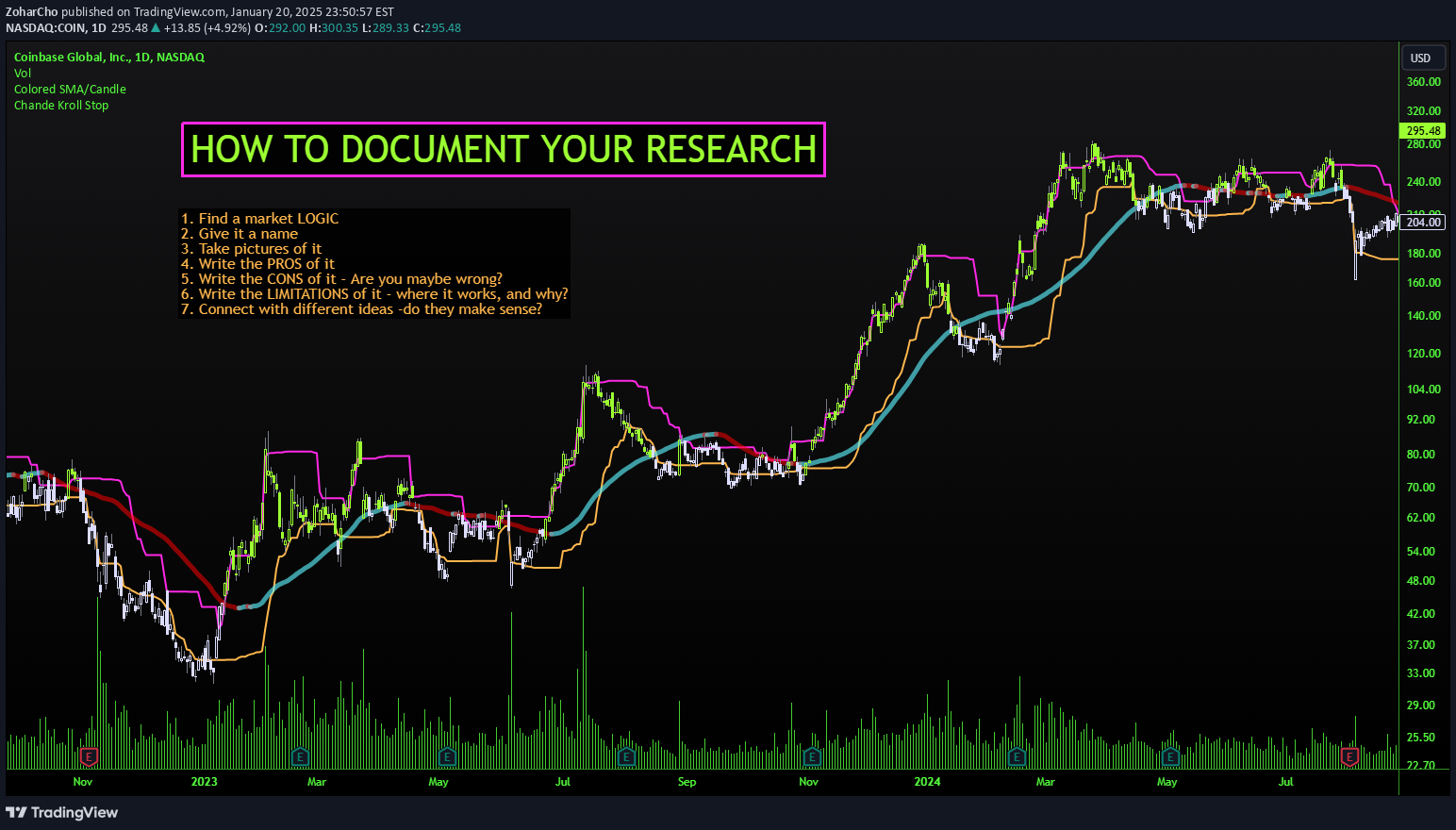The width and height of the screenshot is (1456, 830).
Task: Click the 204.00 price label on the scale
Action: [1423, 222]
